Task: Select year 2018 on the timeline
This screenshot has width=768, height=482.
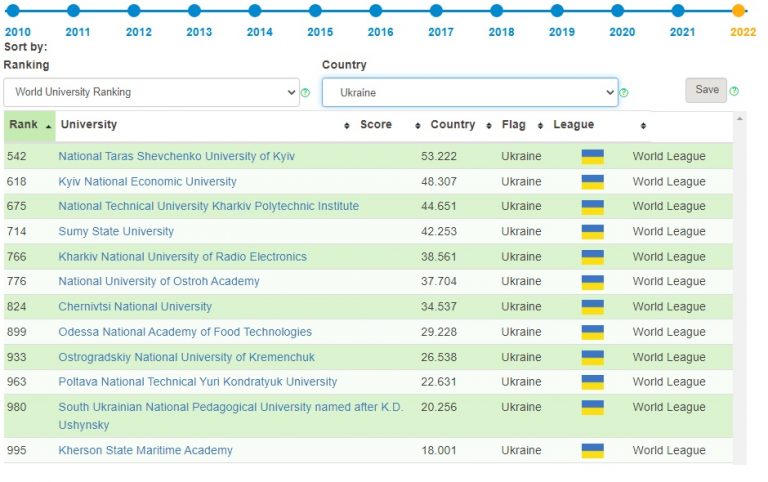Action: 497,10
